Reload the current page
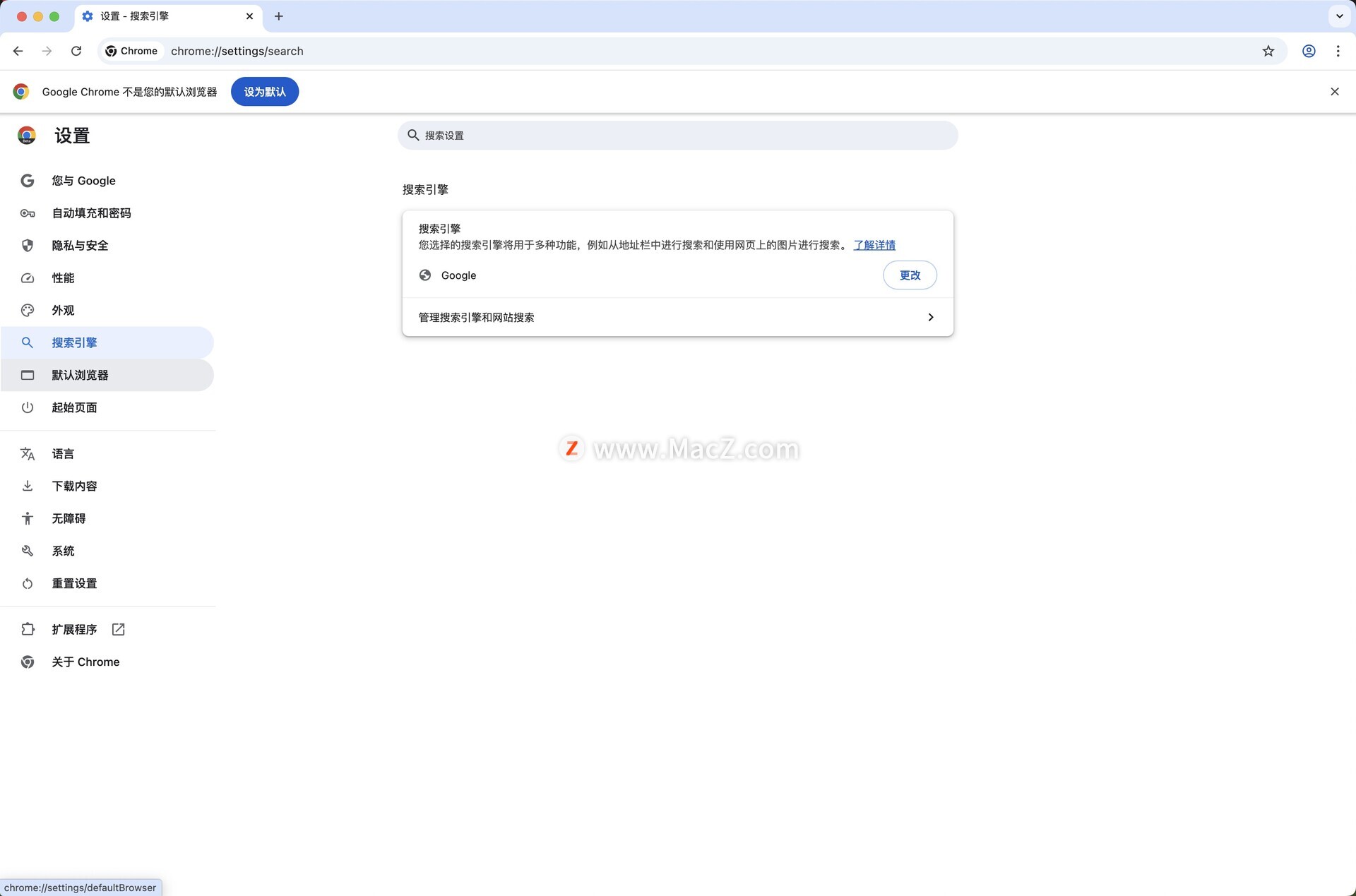1356x896 pixels. (x=76, y=51)
